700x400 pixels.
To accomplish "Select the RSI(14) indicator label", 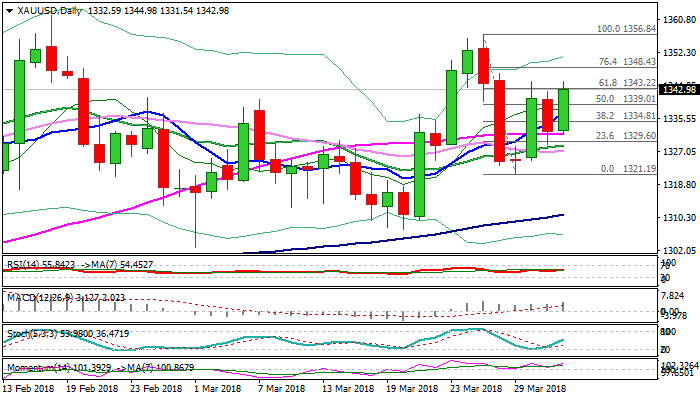I will click(x=78, y=264).
